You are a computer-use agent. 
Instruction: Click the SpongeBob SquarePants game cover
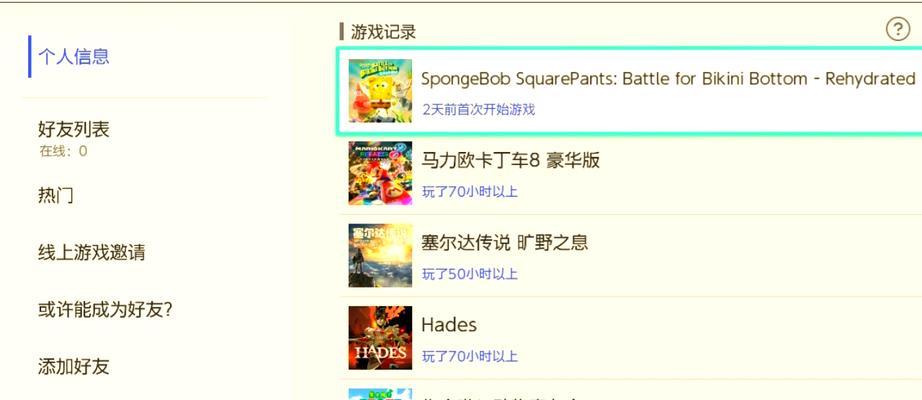tap(380, 91)
